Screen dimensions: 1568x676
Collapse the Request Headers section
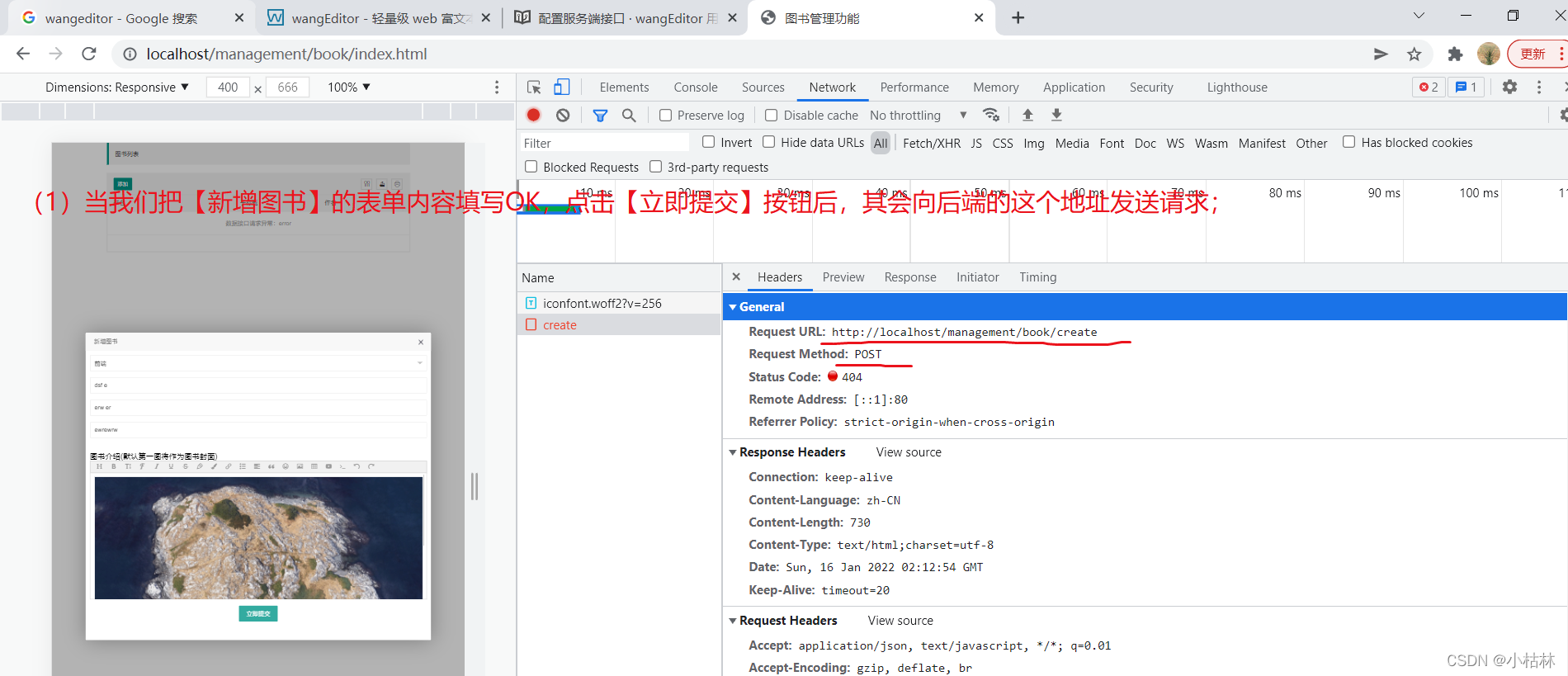pos(732,621)
